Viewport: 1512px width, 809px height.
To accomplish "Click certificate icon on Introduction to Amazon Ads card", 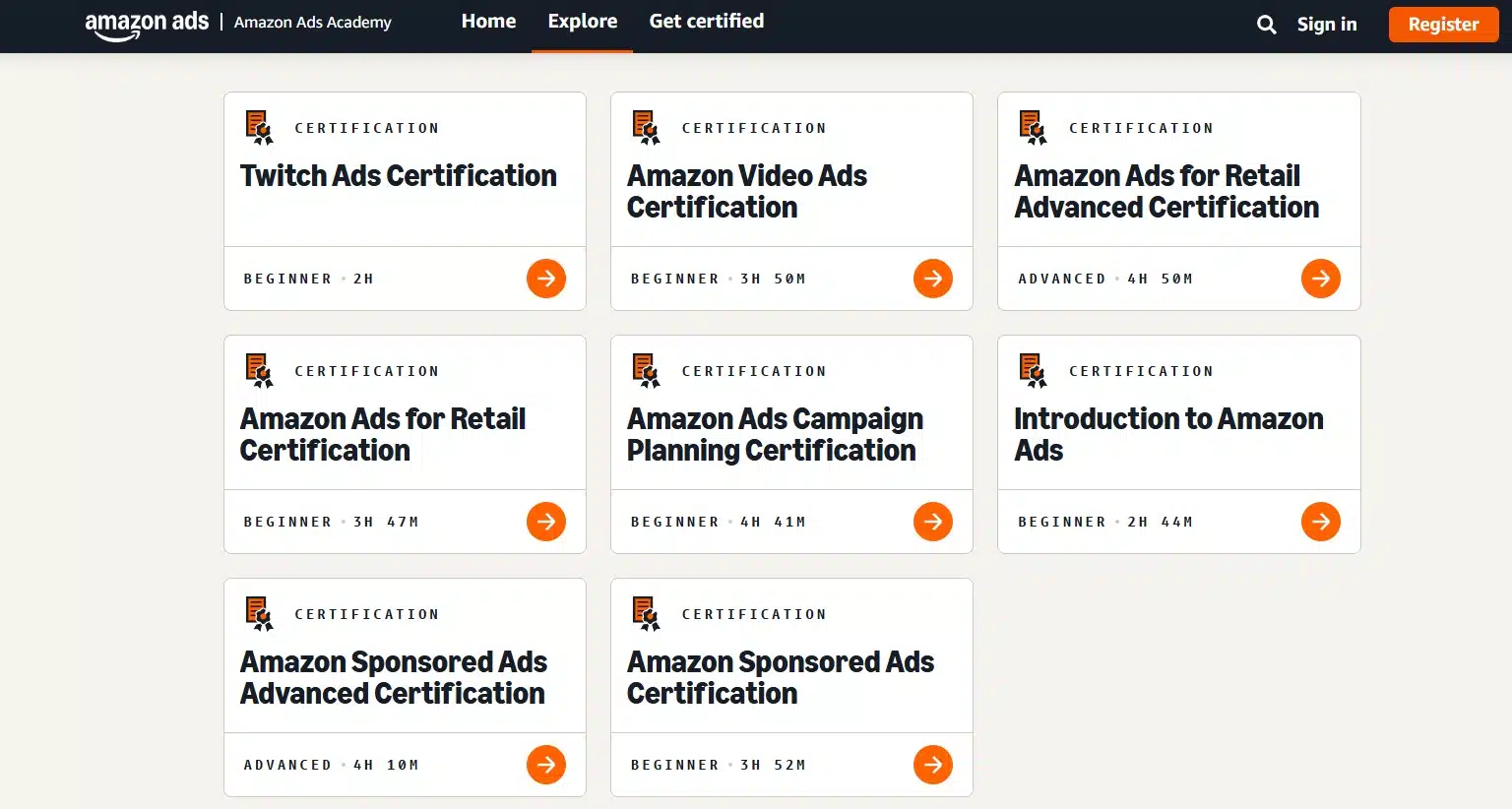I will coord(1034,371).
